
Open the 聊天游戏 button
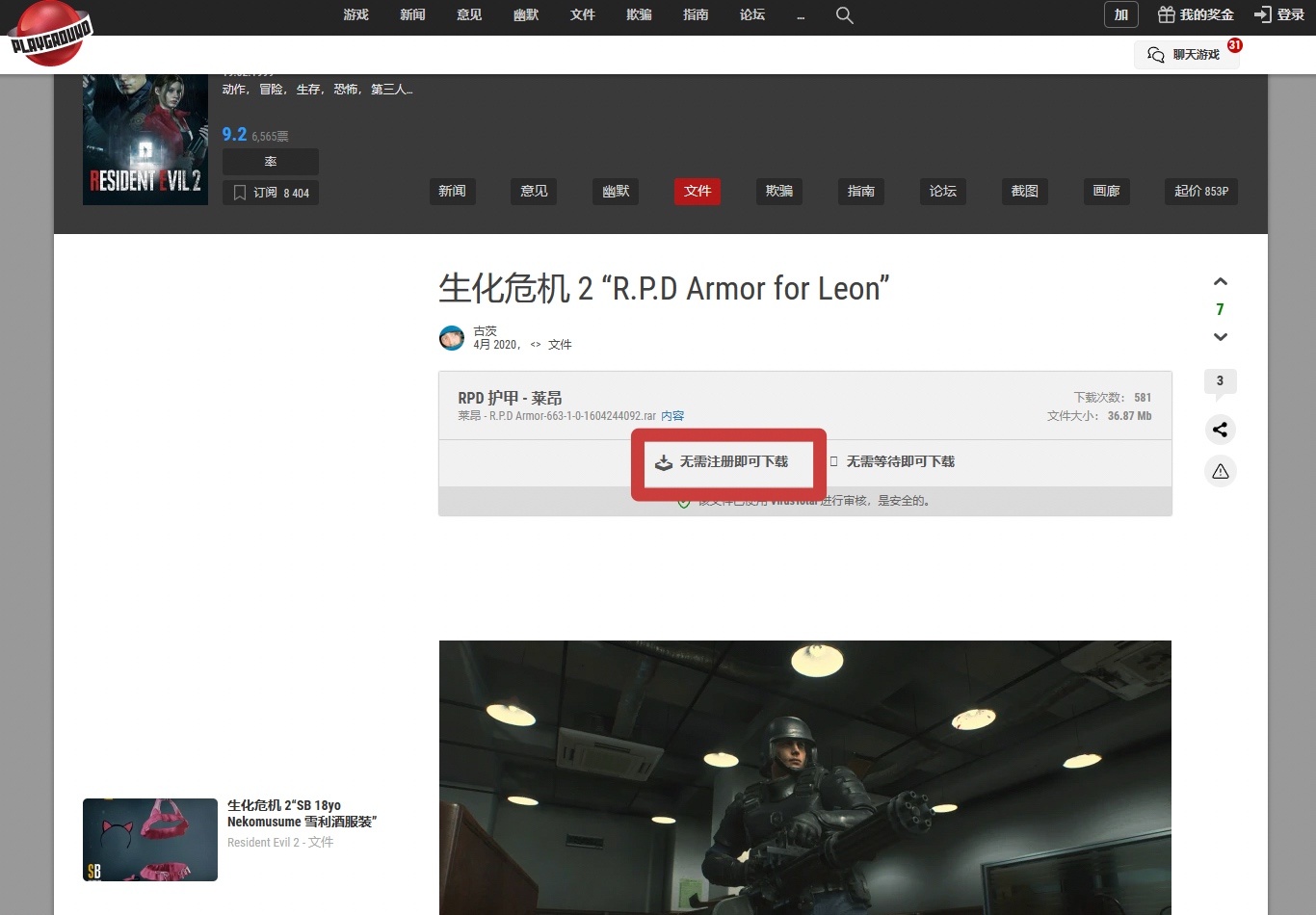(x=1187, y=55)
